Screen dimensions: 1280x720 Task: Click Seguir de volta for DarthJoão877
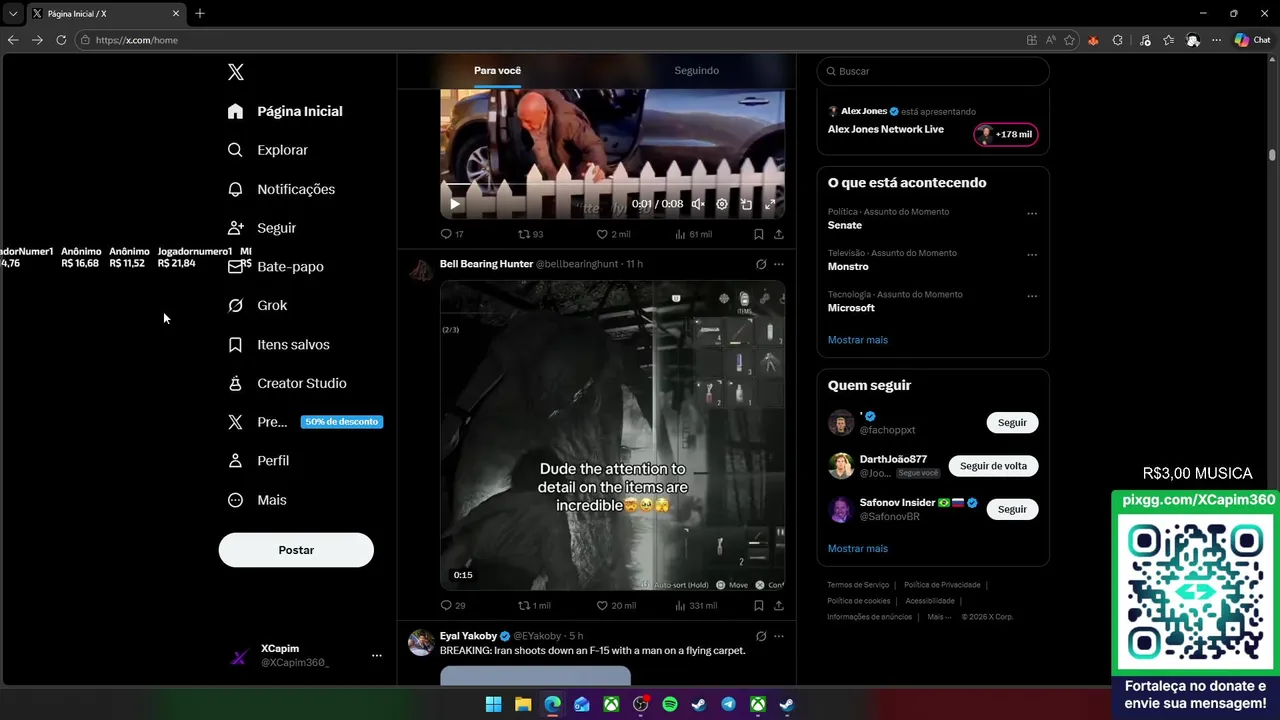[993, 466]
